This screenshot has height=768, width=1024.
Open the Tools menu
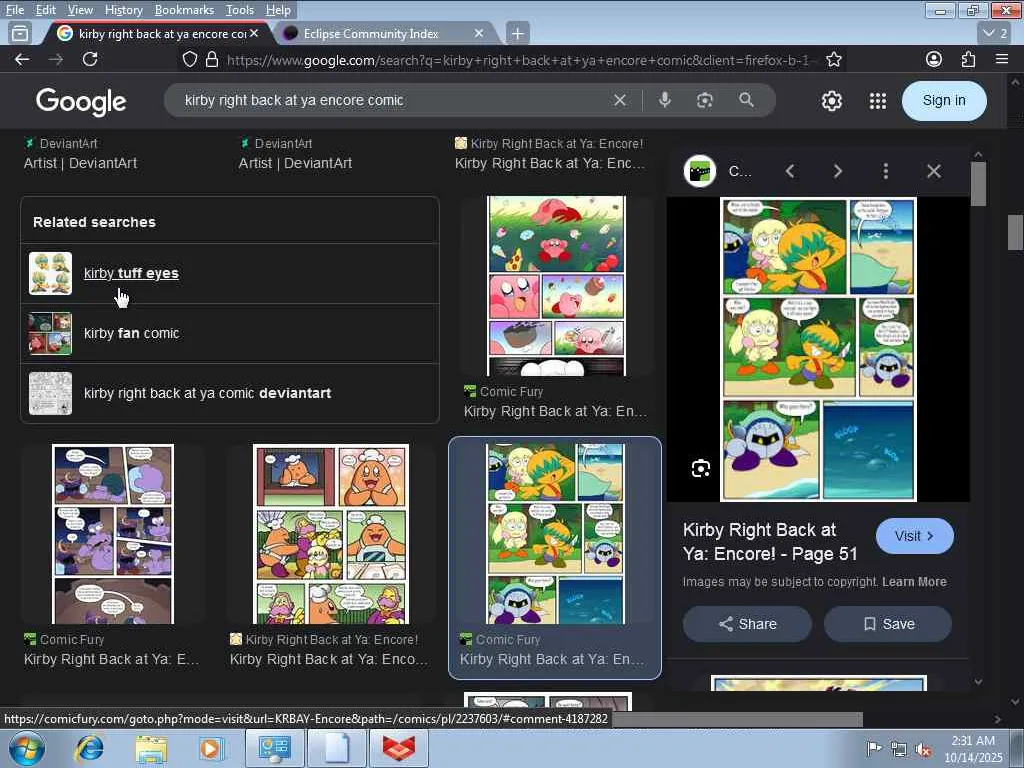pos(240,10)
